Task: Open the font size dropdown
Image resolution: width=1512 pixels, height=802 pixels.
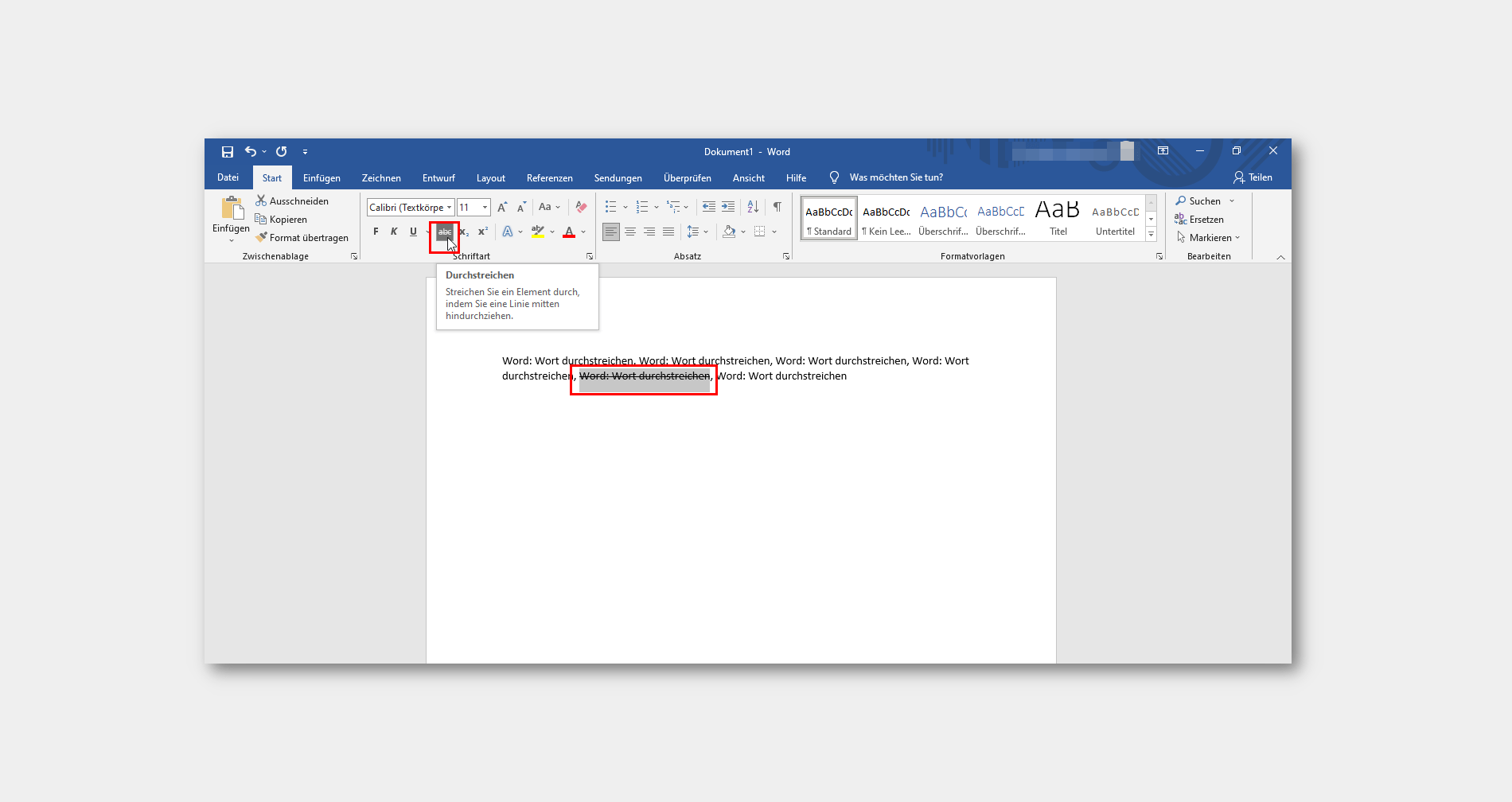Action: pyautogui.click(x=485, y=207)
